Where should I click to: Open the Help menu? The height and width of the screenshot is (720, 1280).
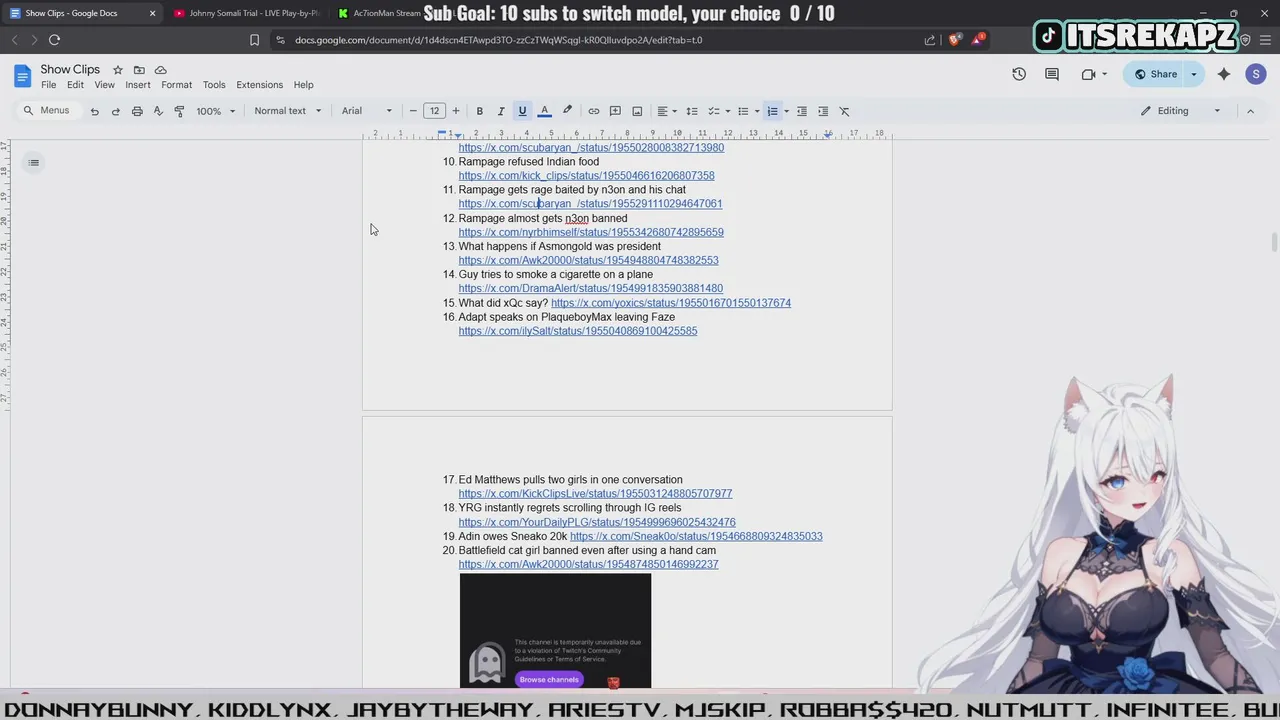(303, 85)
